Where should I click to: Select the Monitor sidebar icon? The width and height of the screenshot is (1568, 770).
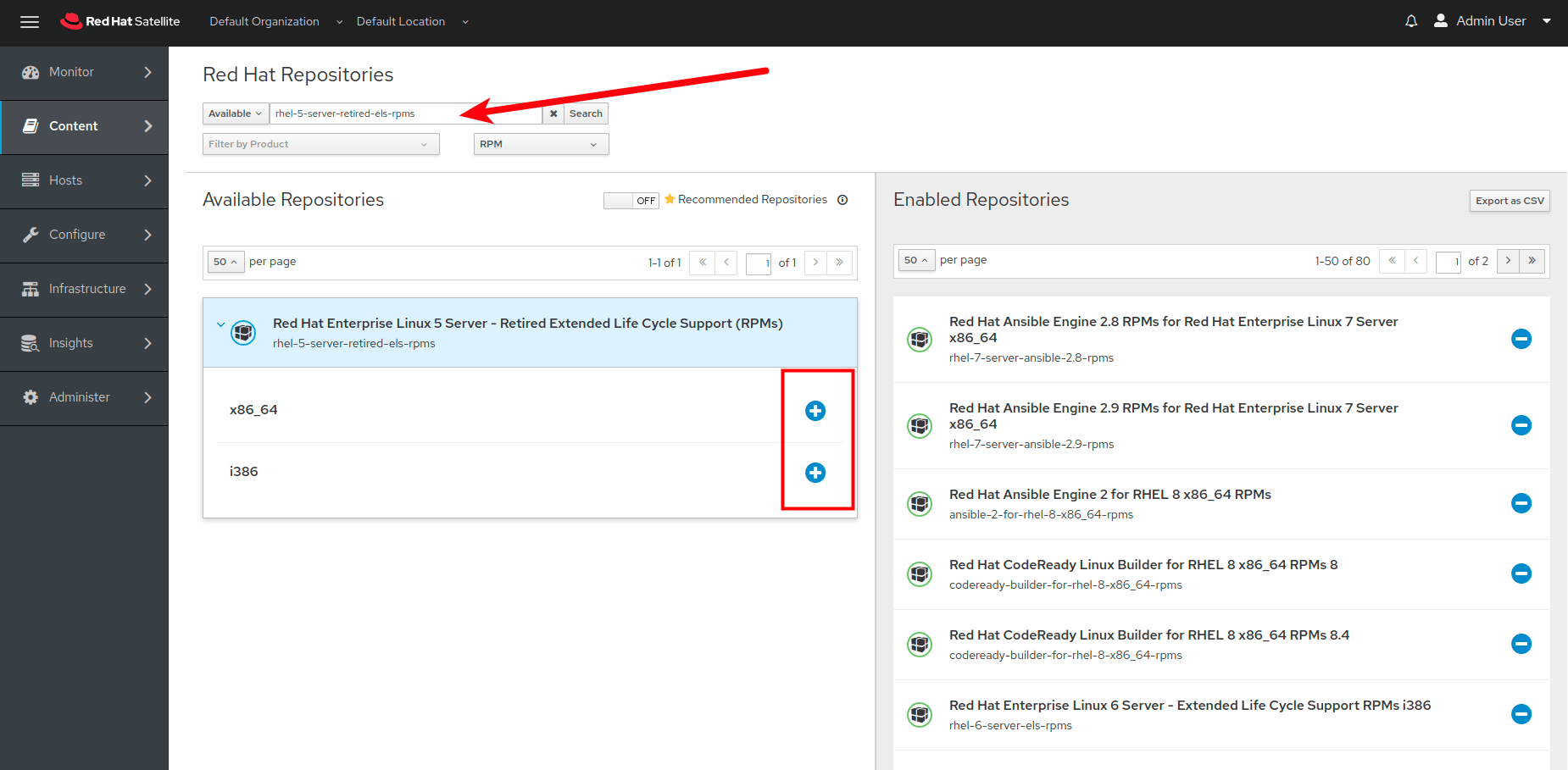[x=31, y=72]
